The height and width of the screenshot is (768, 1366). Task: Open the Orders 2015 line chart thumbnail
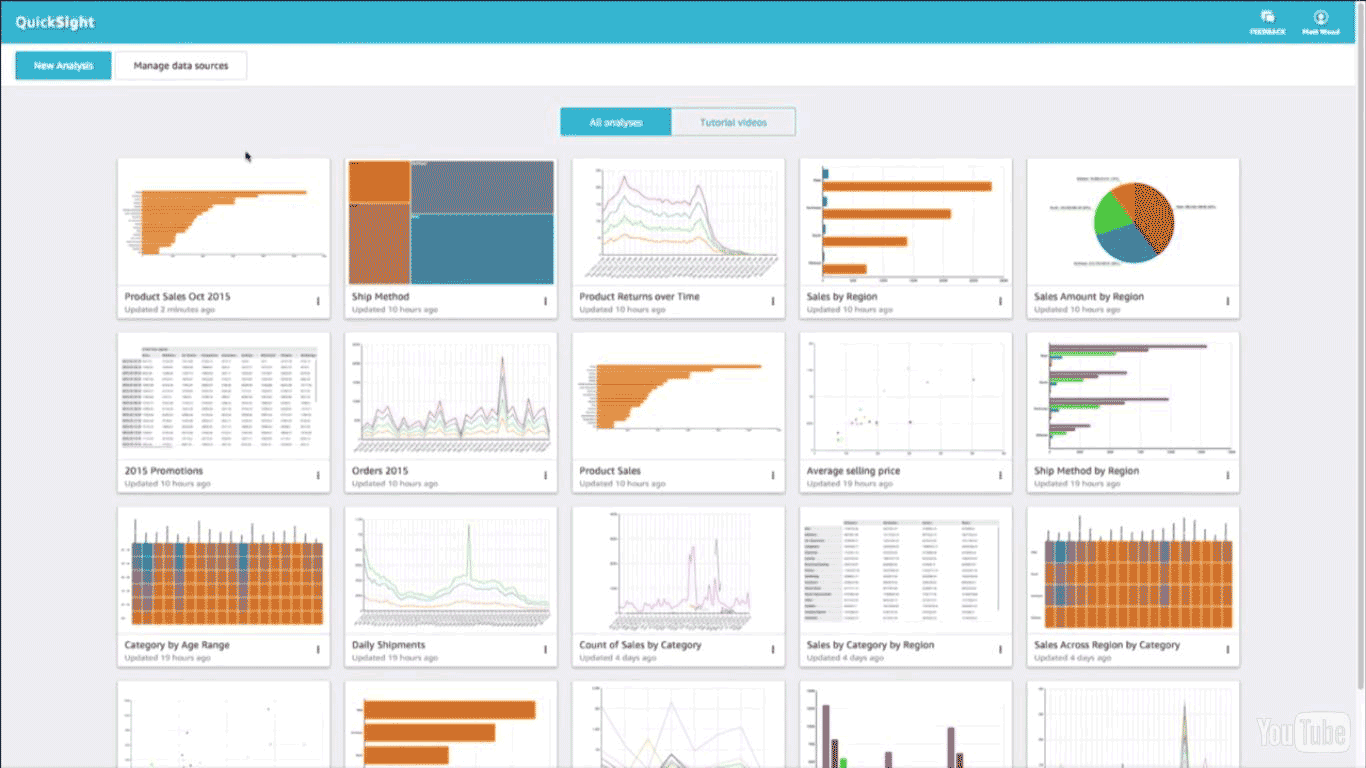click(x=451, y=396)
